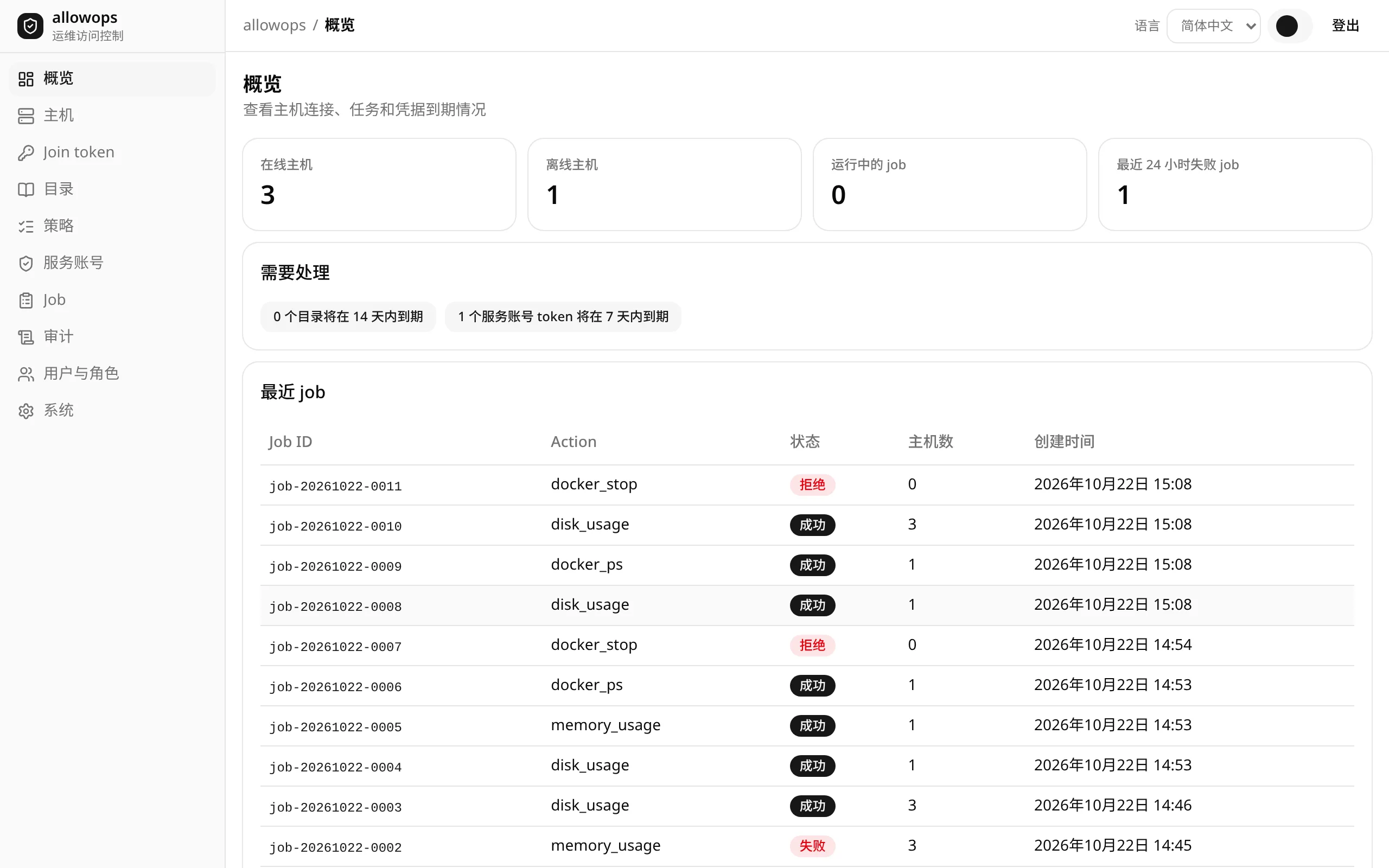The height and width of the screenshot is (868, 1389).
Task: Select the Join token key icon
Action: coord(26,152)
